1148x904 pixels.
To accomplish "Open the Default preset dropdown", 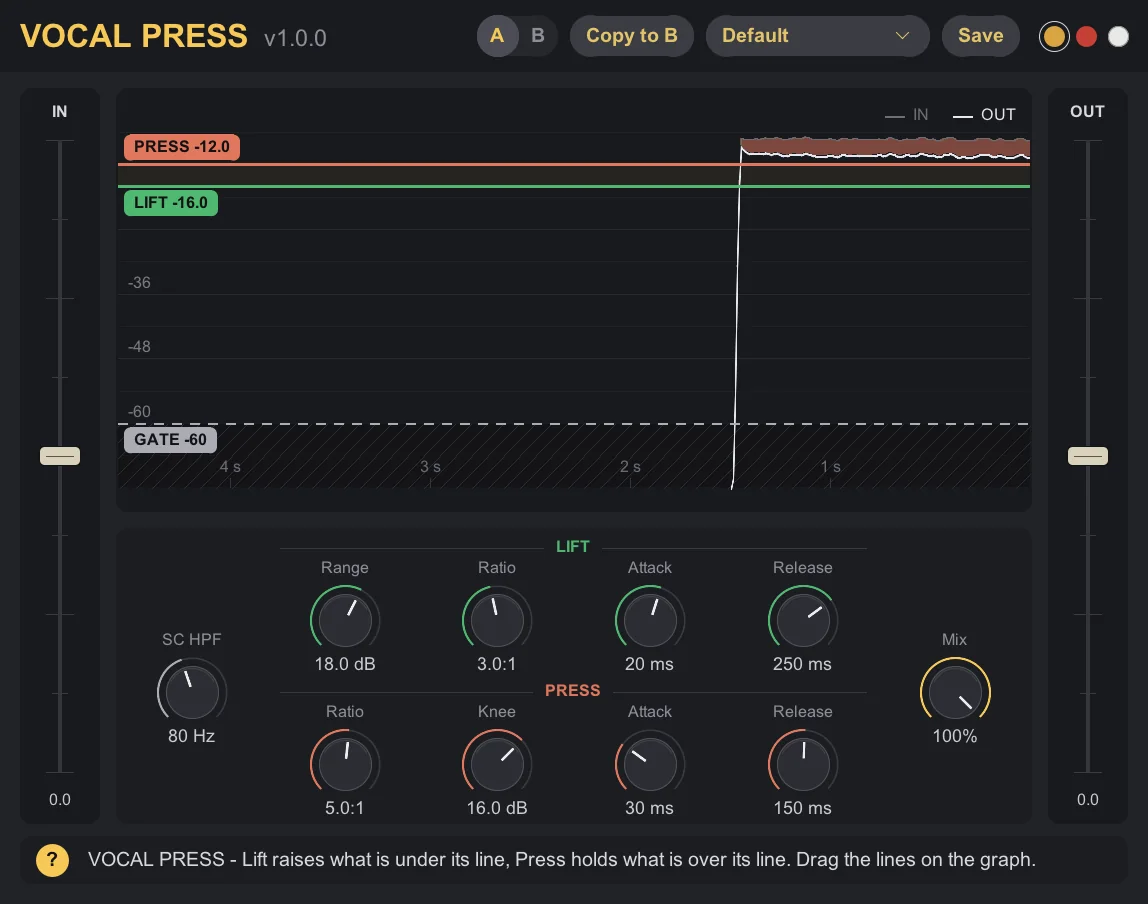I will point(817,36).
